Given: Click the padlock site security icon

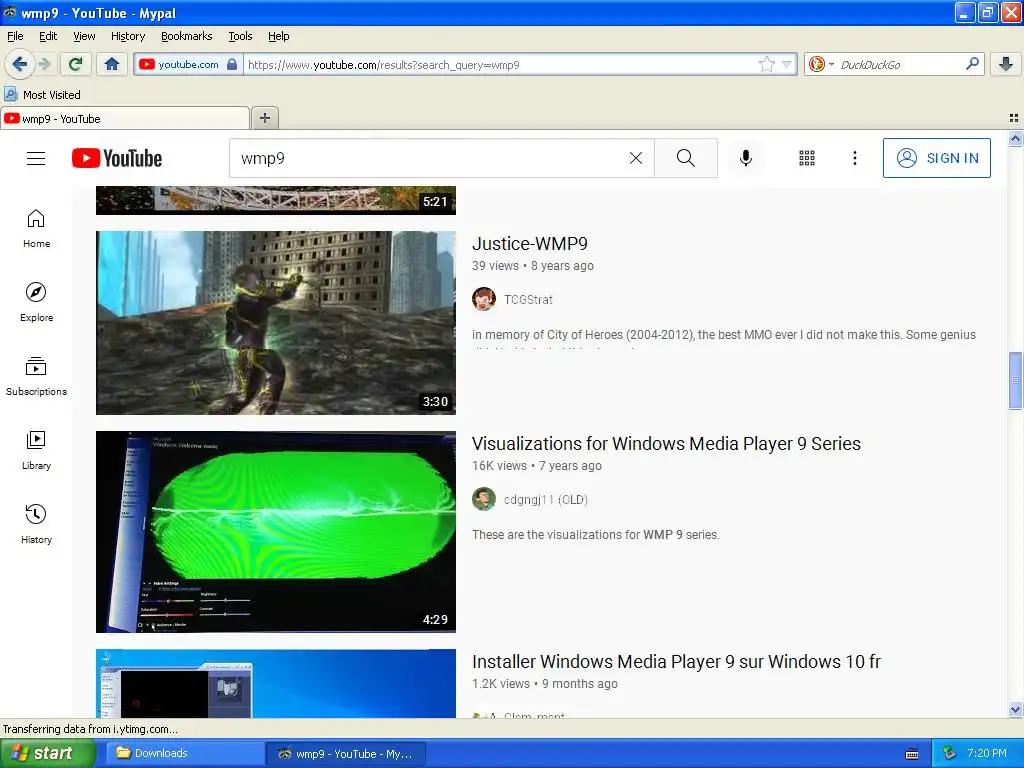Looking at the screenshot, I should 232,64.
